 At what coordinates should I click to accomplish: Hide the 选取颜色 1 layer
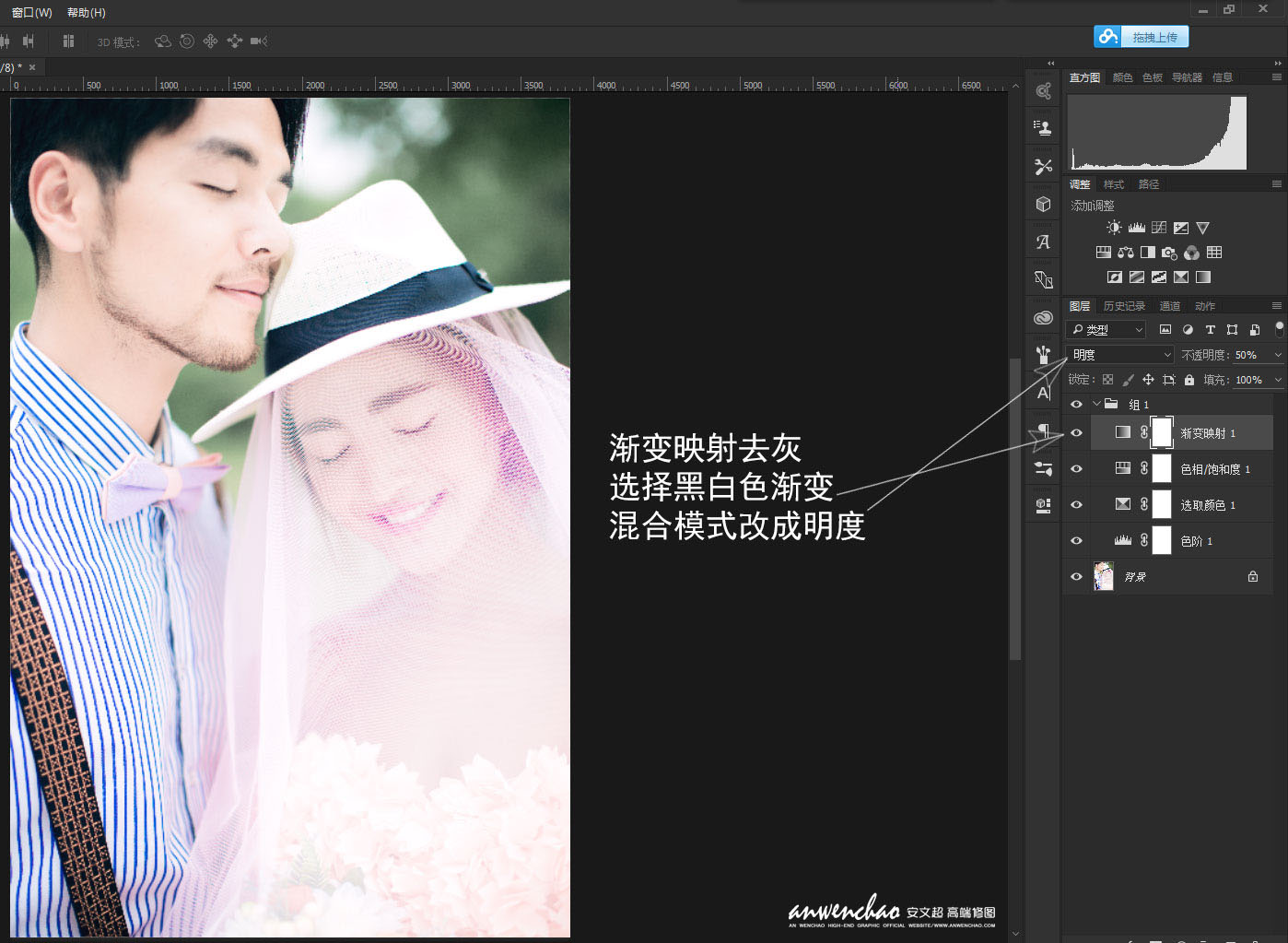pyautogui.click(x=1076, y=504)
